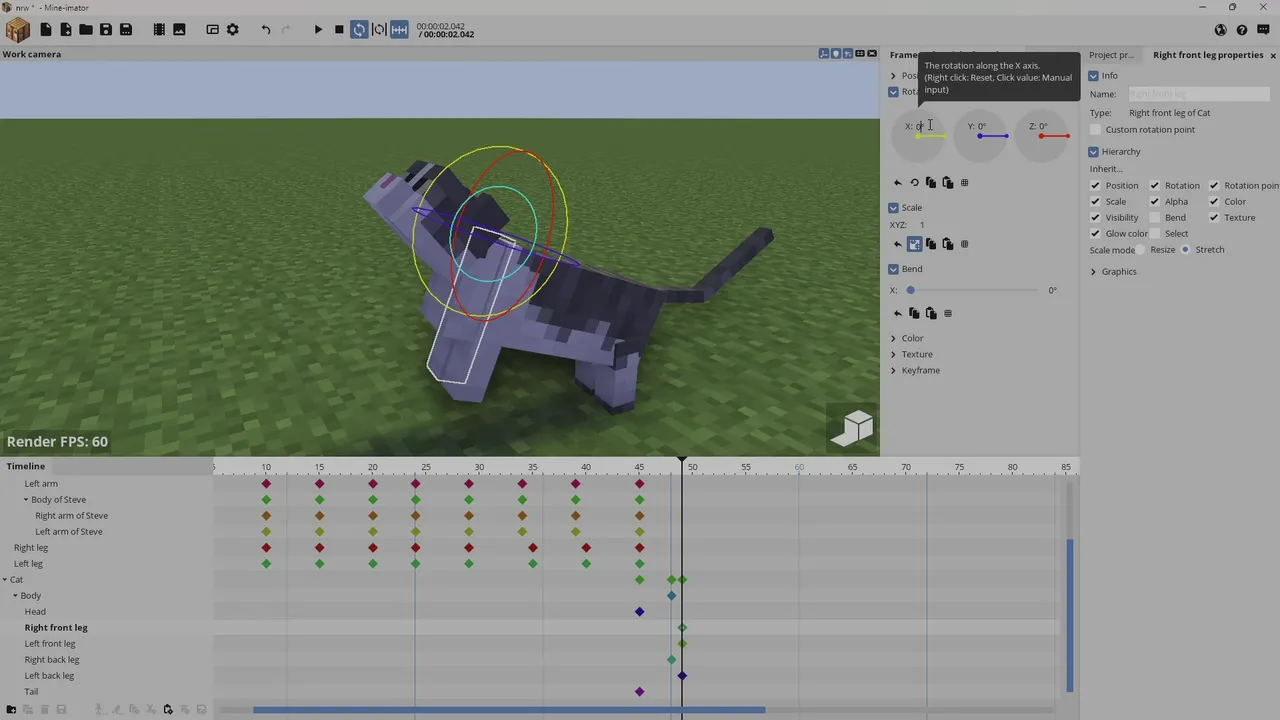
Task: Open the website globe icon
Action: (x=1220, y=30)
